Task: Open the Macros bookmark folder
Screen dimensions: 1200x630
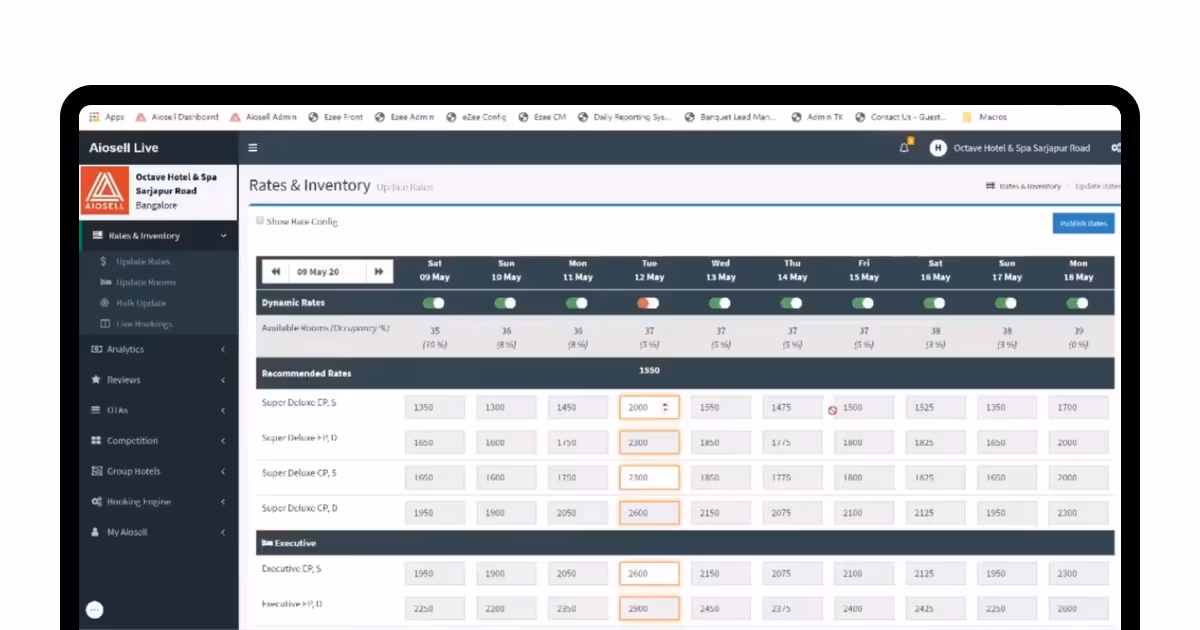Action: click(984, 117)
